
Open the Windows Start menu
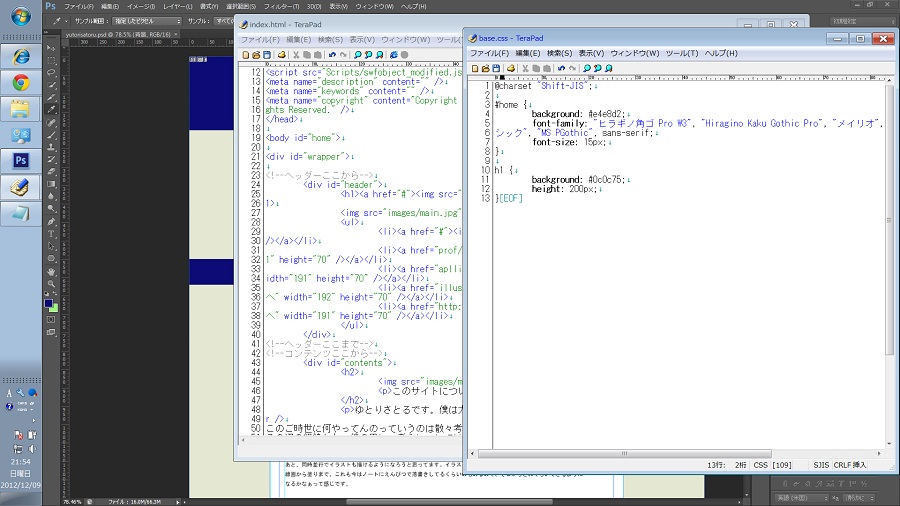pyautogui.click(x=21, y=17)
